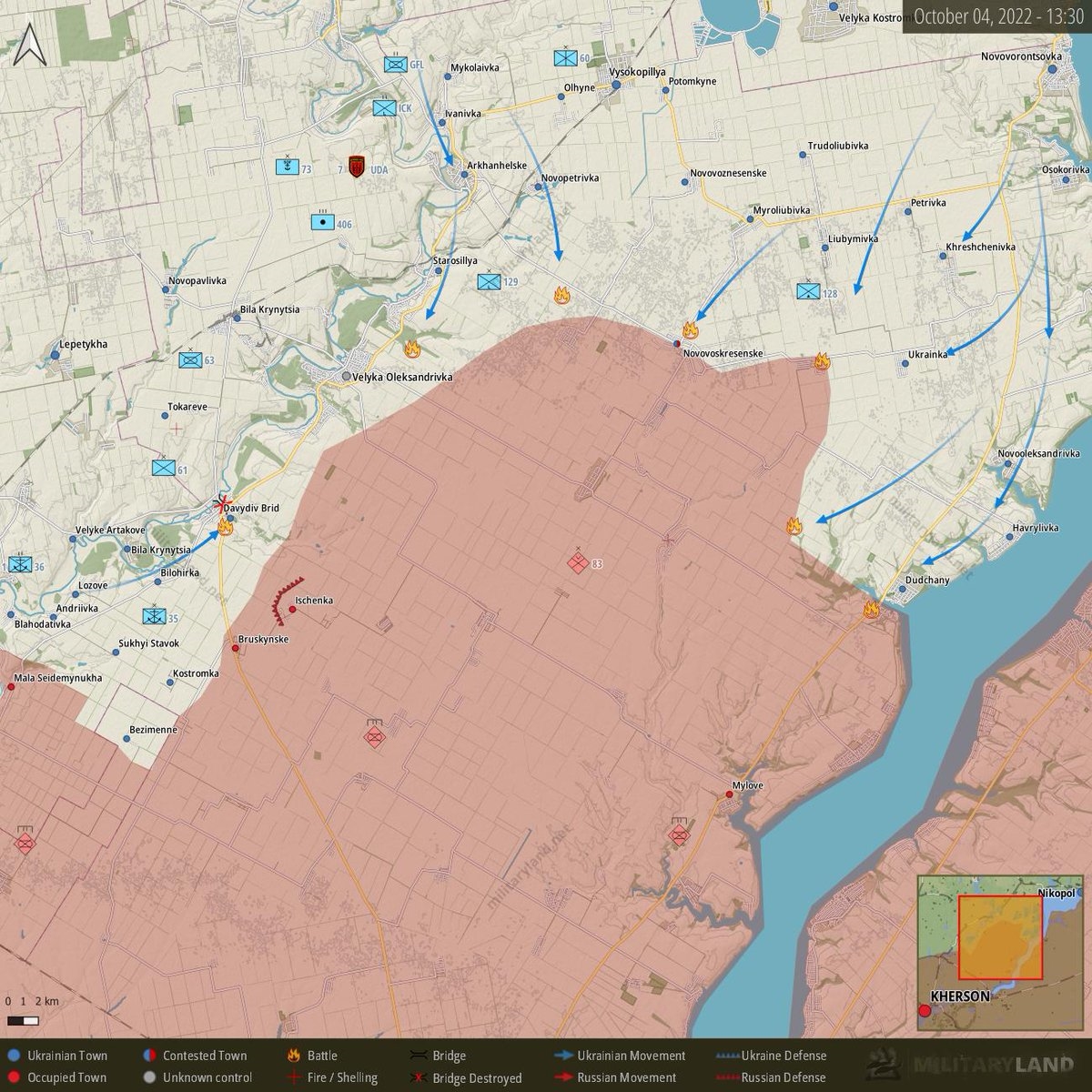1092x1092 pixels.
Task: Click the 35 marine unit icon near Sukhyi Stavok
Action: [x=154, y=616]
